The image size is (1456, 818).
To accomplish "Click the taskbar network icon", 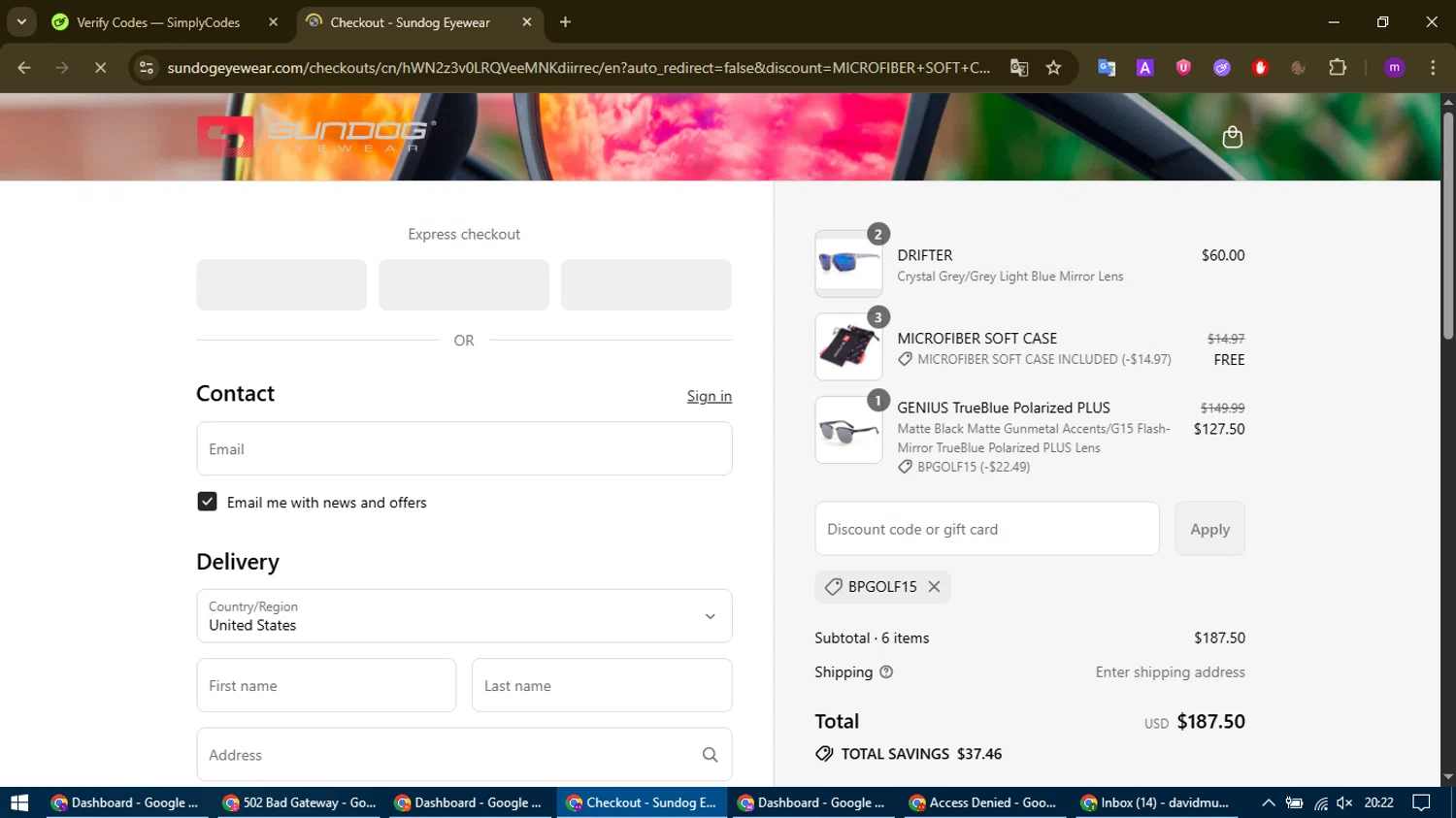I will click(1320, 802).
